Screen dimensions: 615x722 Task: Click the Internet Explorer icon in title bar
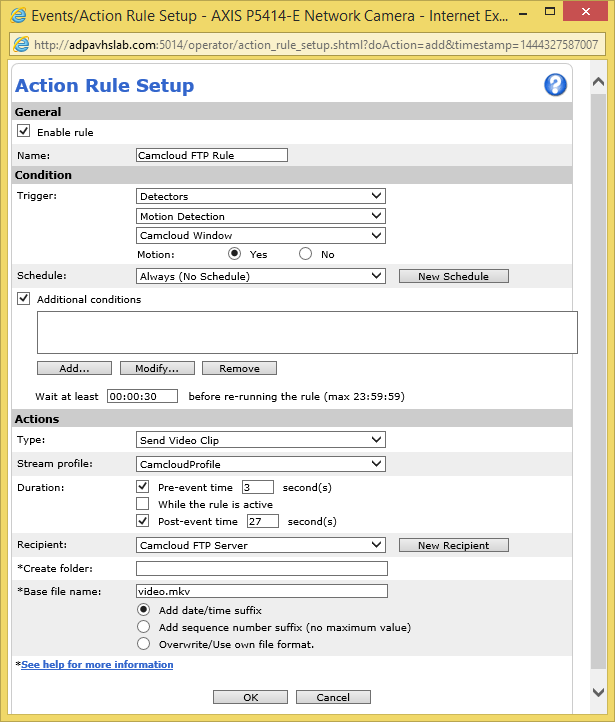[x=18, y=16]
